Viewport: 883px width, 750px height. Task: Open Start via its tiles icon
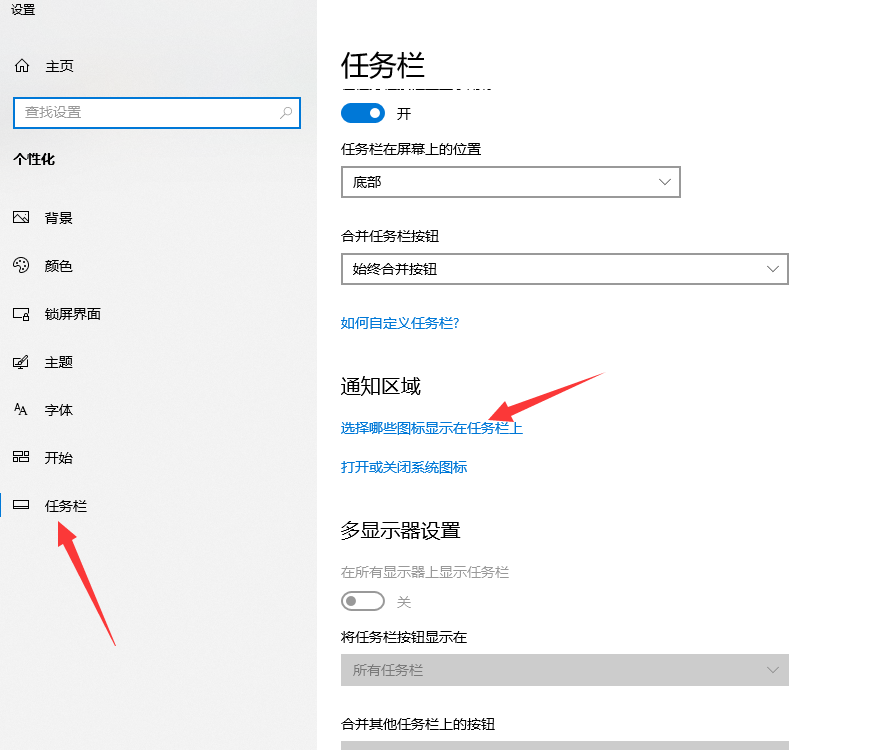[21, 458]
